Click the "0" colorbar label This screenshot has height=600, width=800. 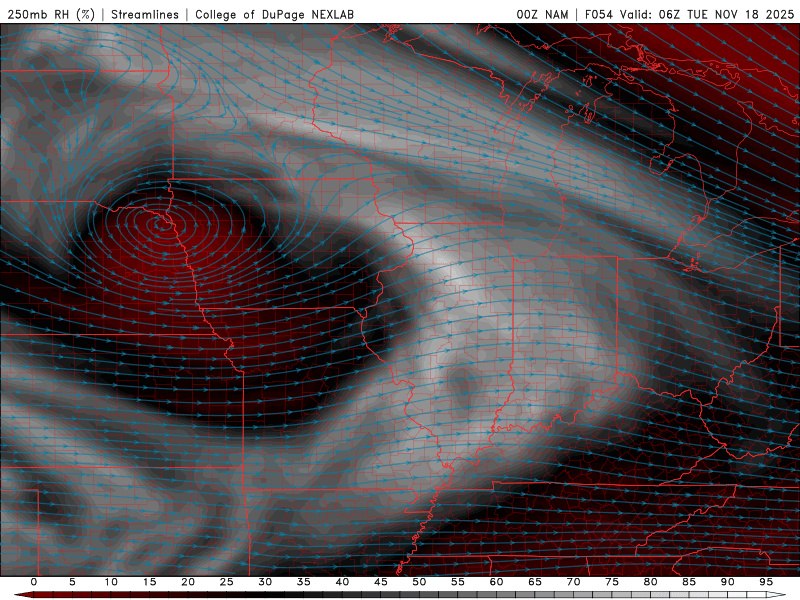click(34, 582)
